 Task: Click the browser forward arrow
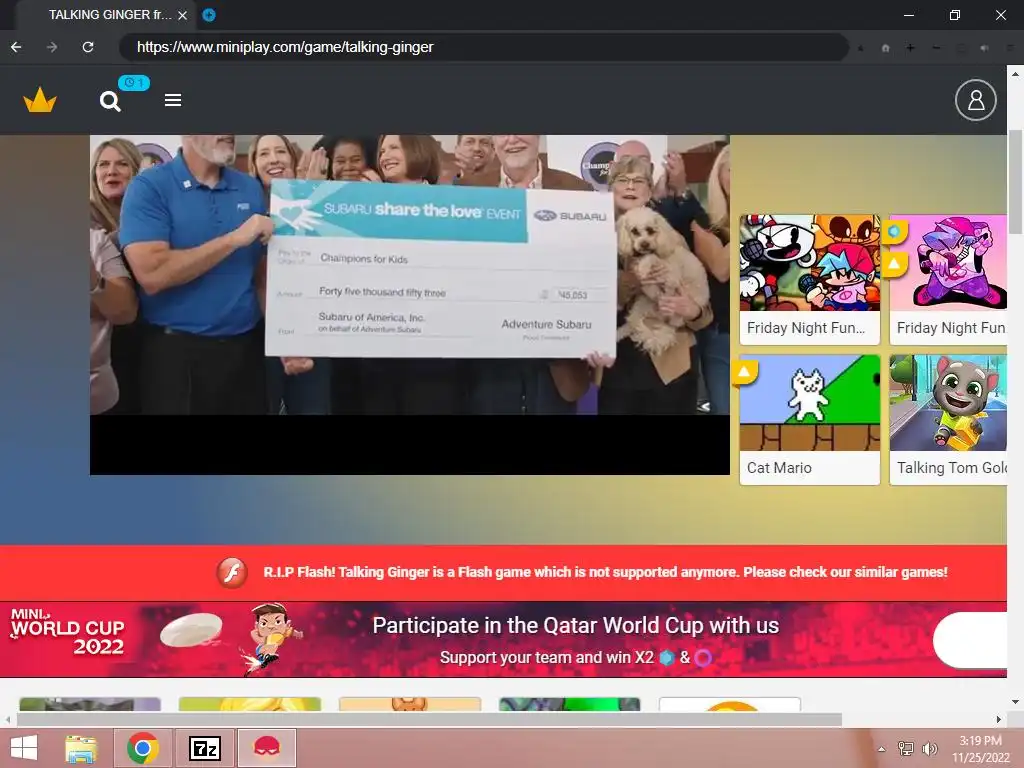(x=52, y=47)
